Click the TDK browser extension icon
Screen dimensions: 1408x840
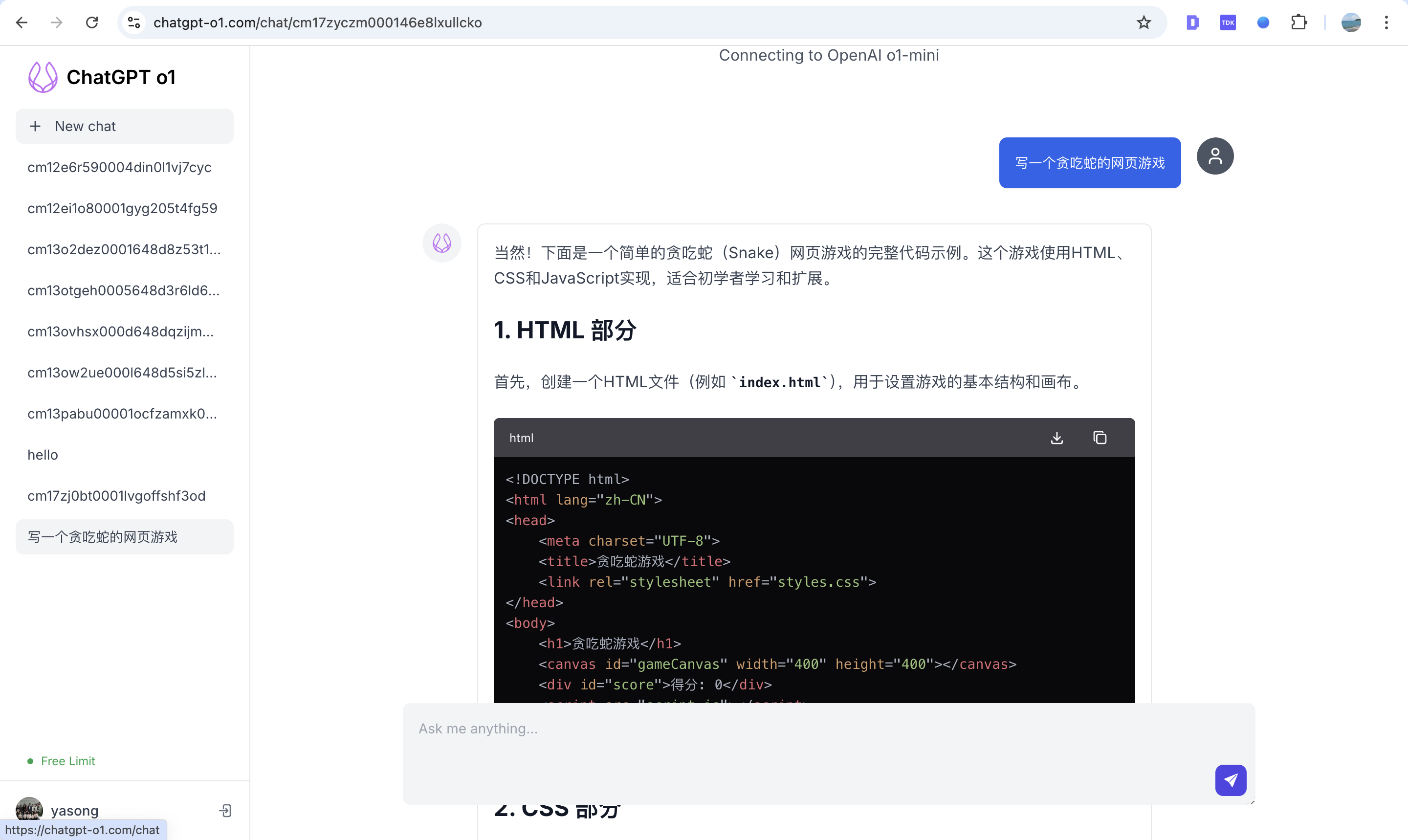[1228, 23]
